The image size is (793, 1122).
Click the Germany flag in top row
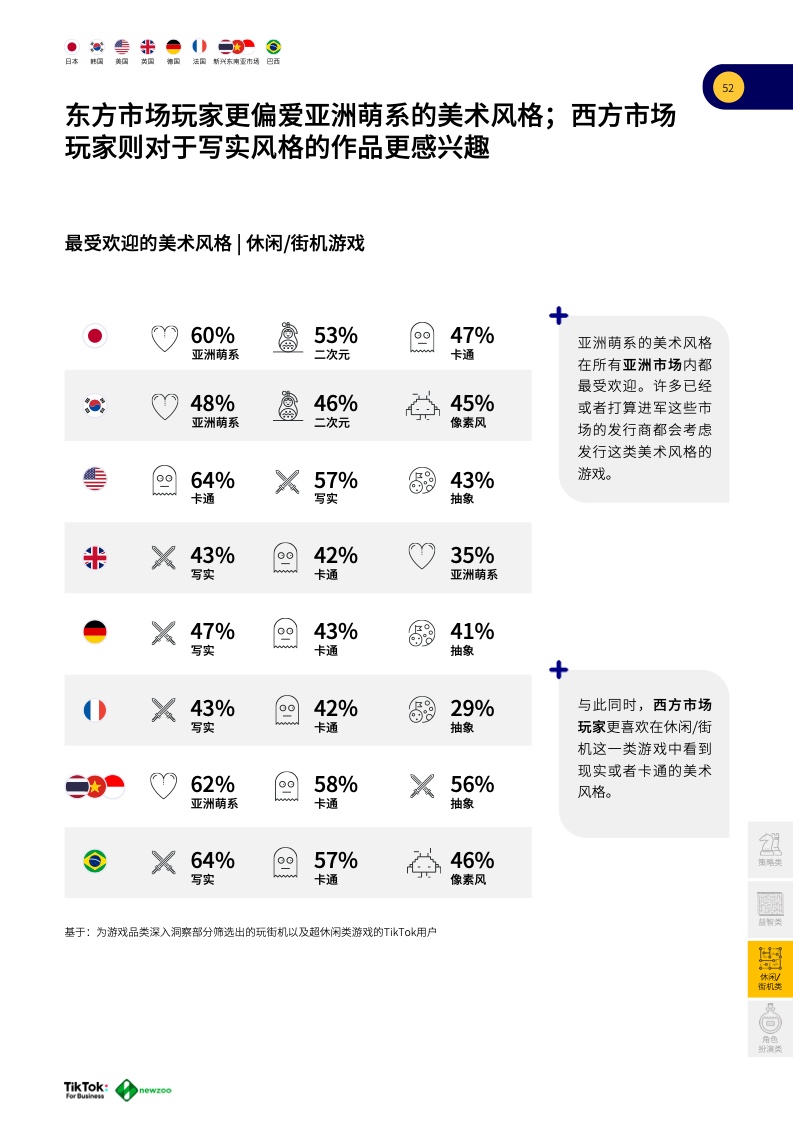173,47
